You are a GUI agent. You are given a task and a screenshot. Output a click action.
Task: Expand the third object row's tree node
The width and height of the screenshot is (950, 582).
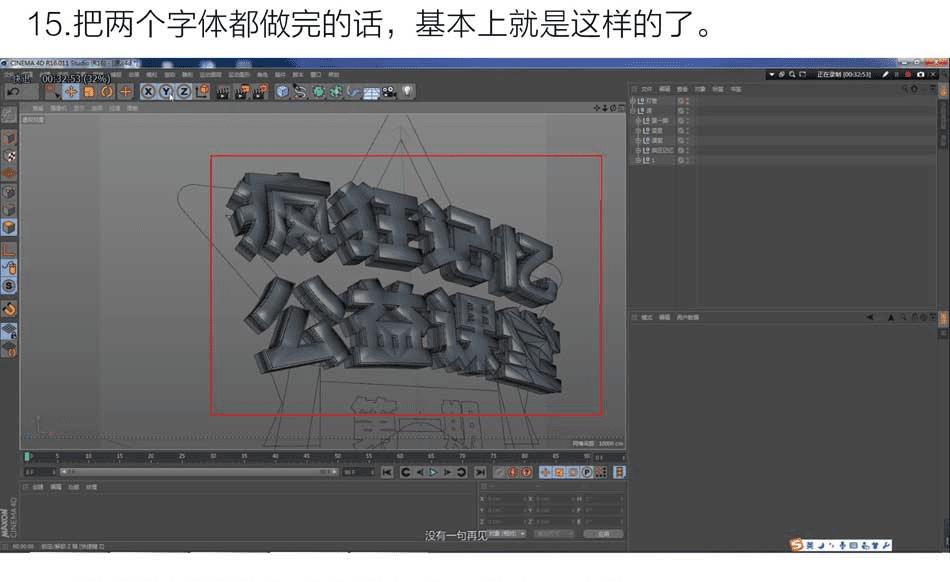click(638, 121)
